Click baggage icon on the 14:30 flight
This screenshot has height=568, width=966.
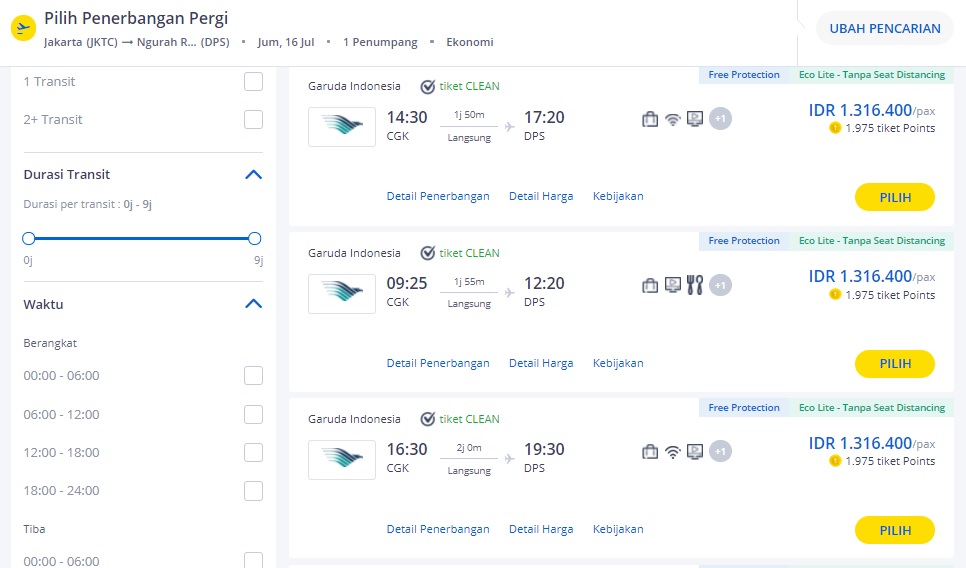pyautogui.click(x=650, y=119)
